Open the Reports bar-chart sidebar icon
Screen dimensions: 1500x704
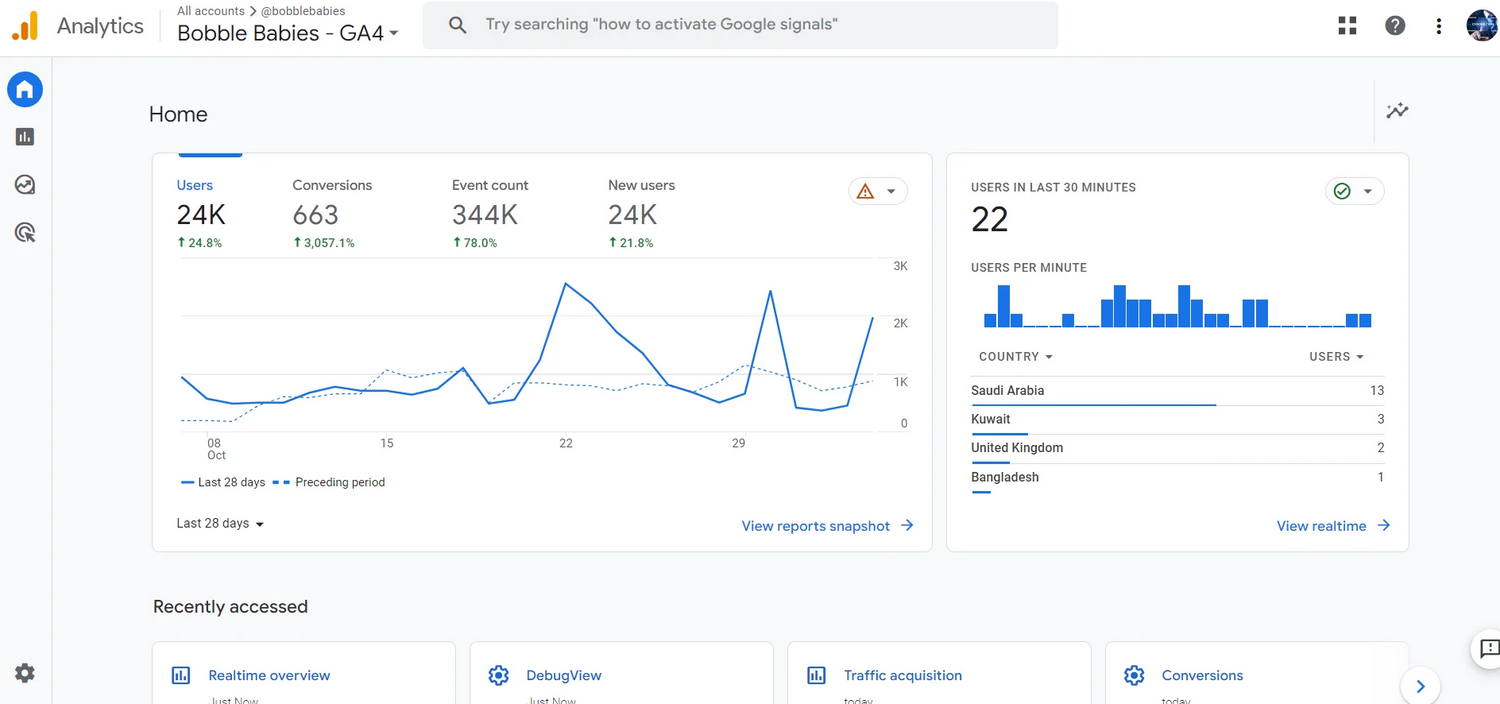[x=25, y=137]
